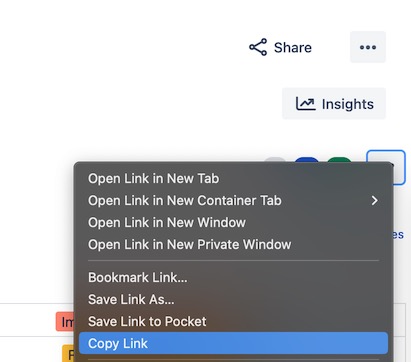Image resolution: width=411 pixels, height=362 pixels.
Task: Click the Insights chart icon
Action: tap(305, 104)
